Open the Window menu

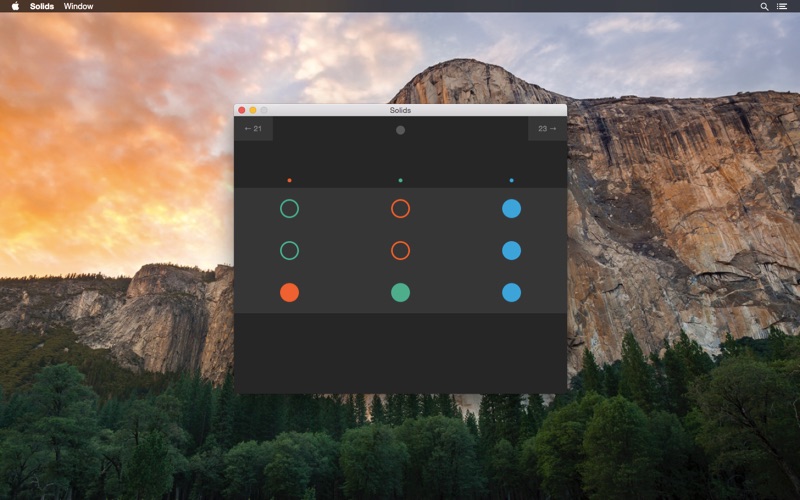click(78, 6)
